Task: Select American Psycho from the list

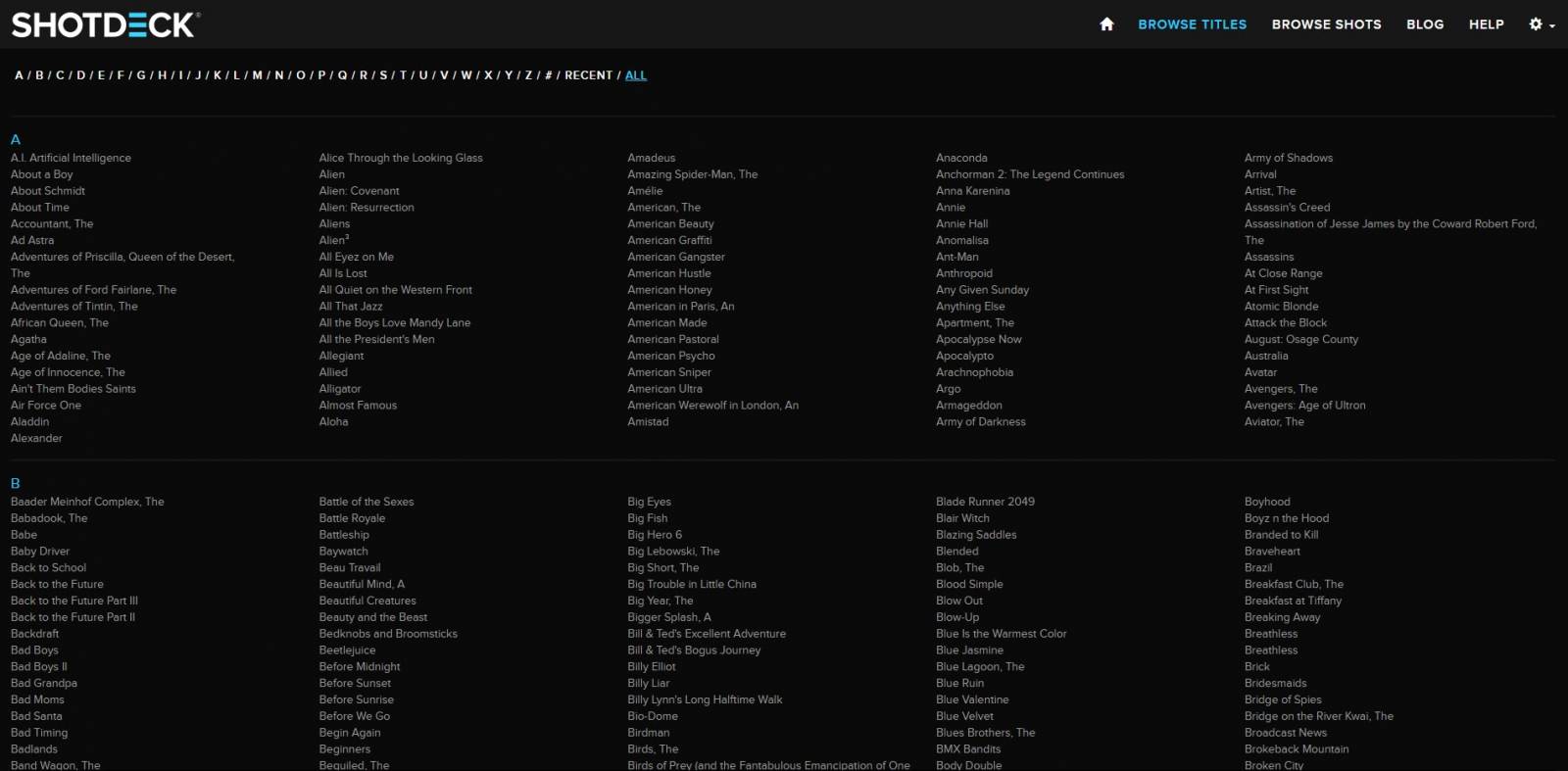Action: click(x=670, y=356)
